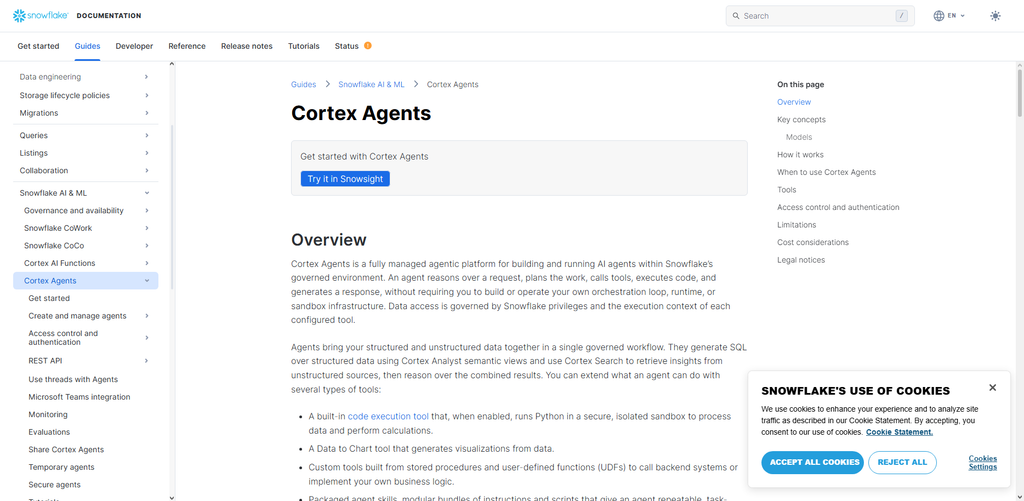Jump to Models subsection
This screenshot has height=501, width=1024.
coord(799,137)
